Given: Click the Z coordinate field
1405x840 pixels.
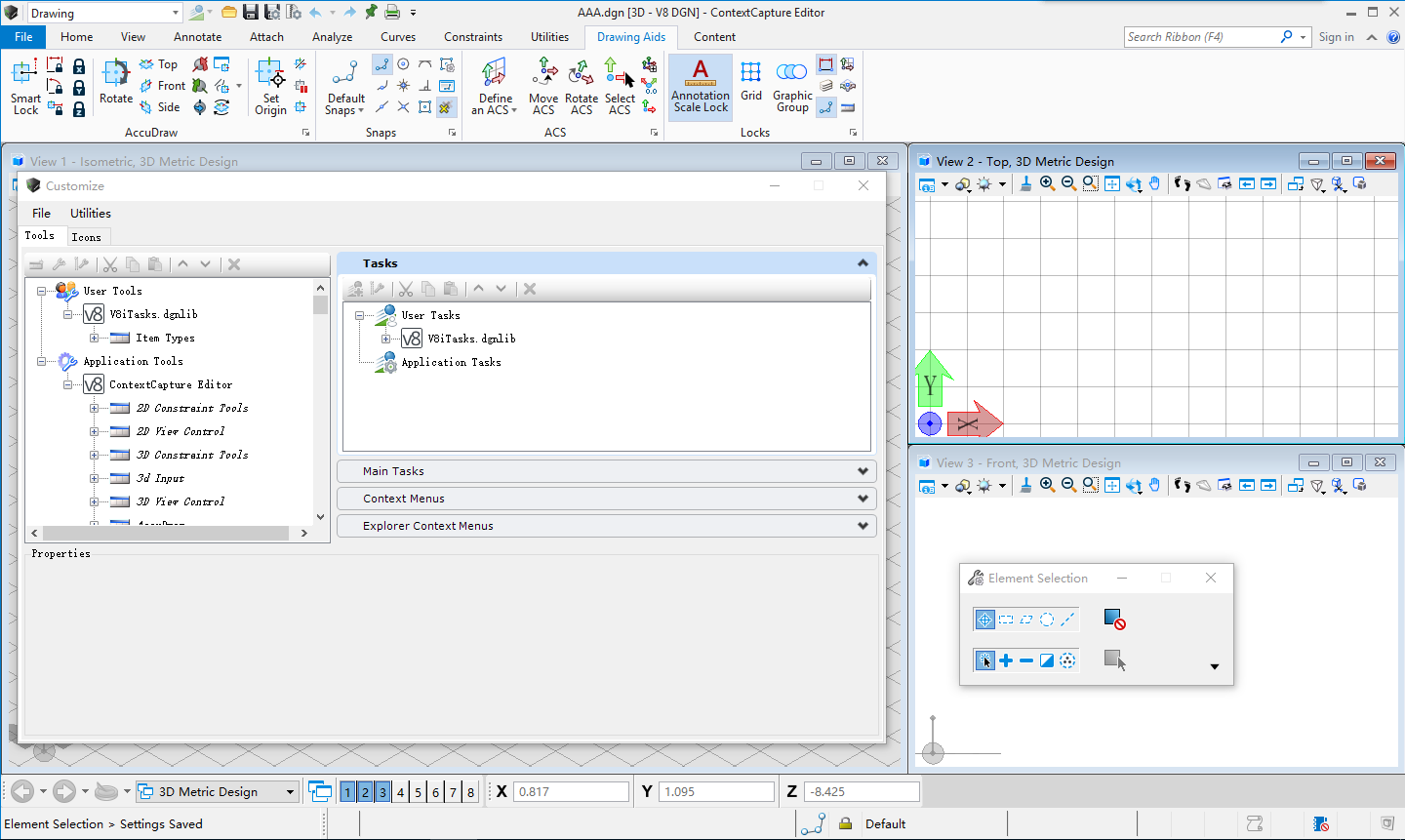Looking at the screenshot, I should pyautogui.click(x=863, y=792).
